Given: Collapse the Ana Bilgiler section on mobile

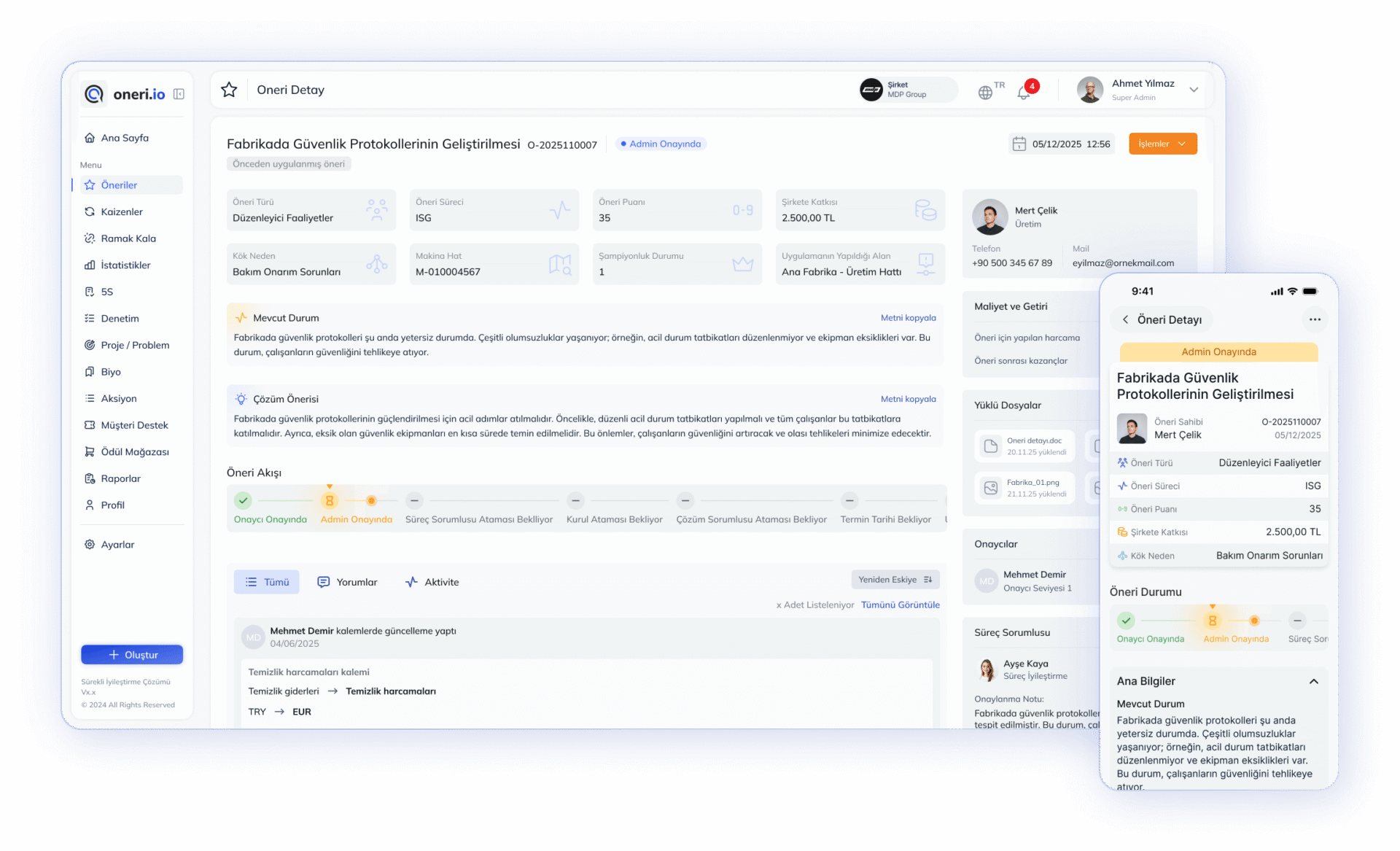Looking at the screenshot, I should (1313, 681).
